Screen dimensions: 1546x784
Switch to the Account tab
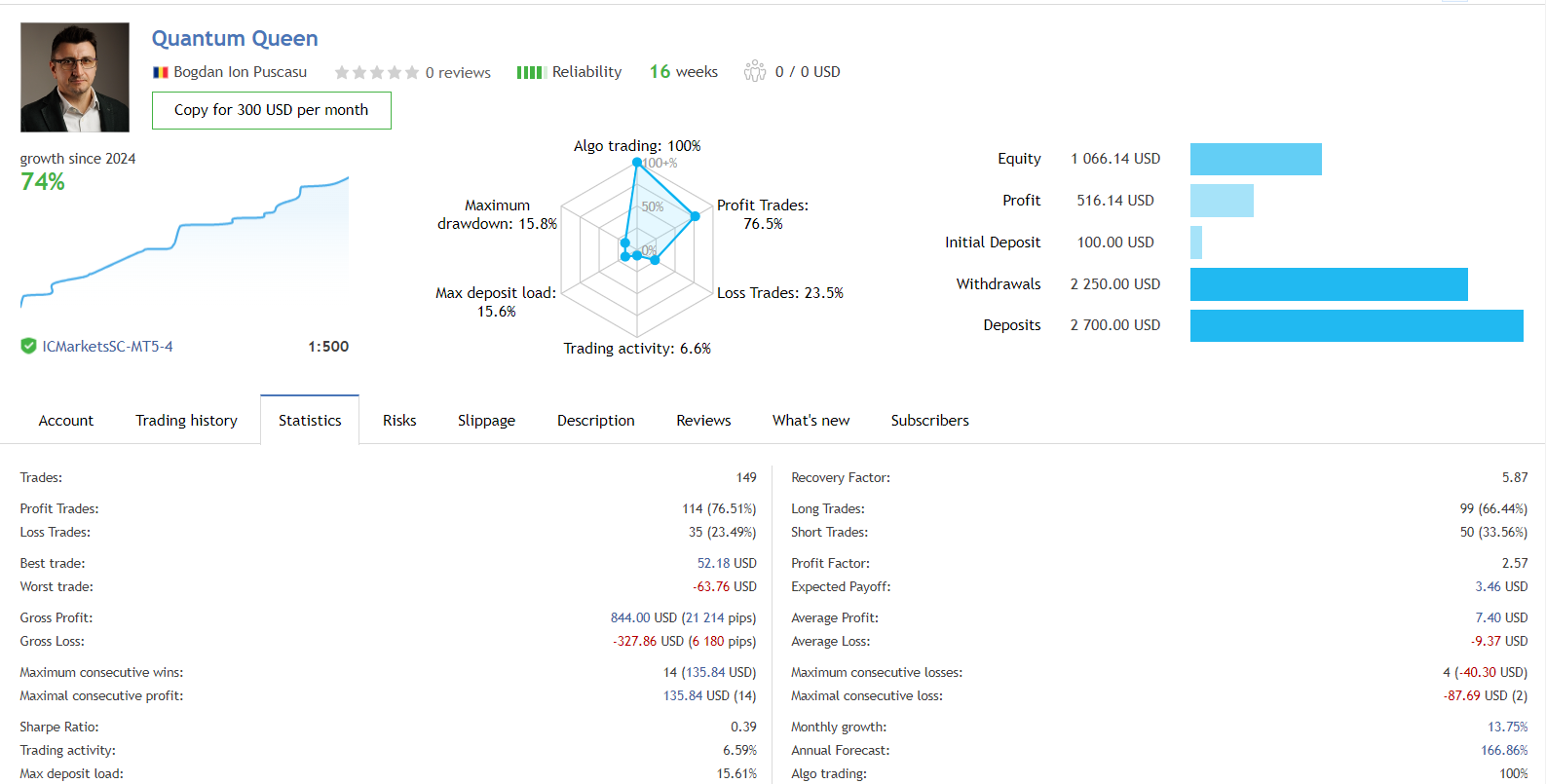pos(66,421)
